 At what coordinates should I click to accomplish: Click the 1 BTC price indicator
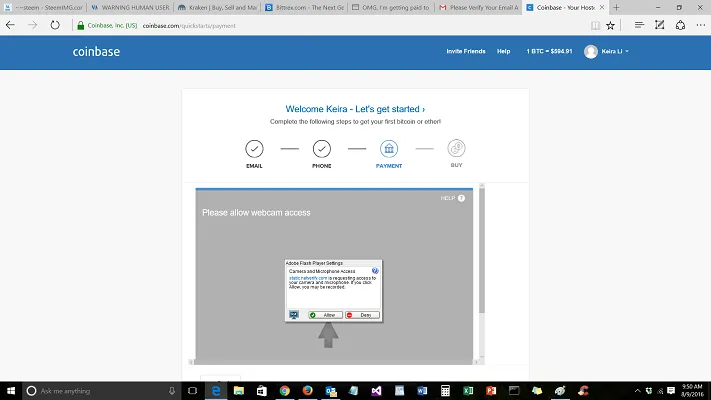[x=549, y=51]
